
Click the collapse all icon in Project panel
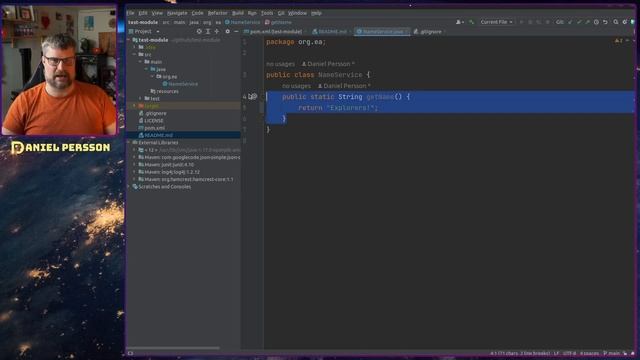[217, 31]
